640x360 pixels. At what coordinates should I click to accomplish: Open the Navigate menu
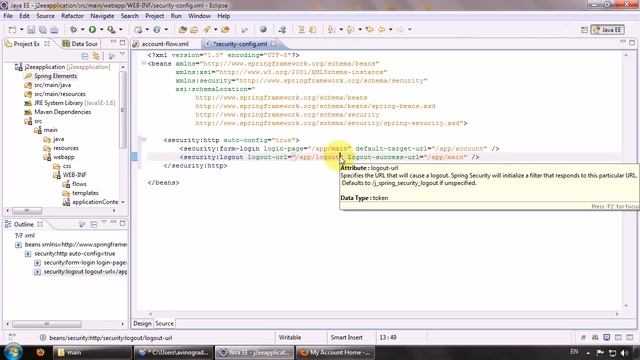(102, 16)
